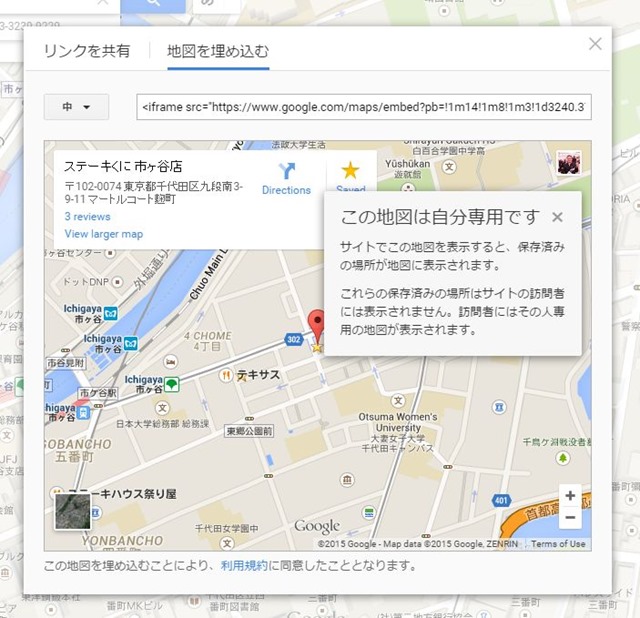Click テキサス restaurant fork icon
Image resolution: width=640 pixels, height=618 pixels.
pyautogui.click(x=225, y=375)
